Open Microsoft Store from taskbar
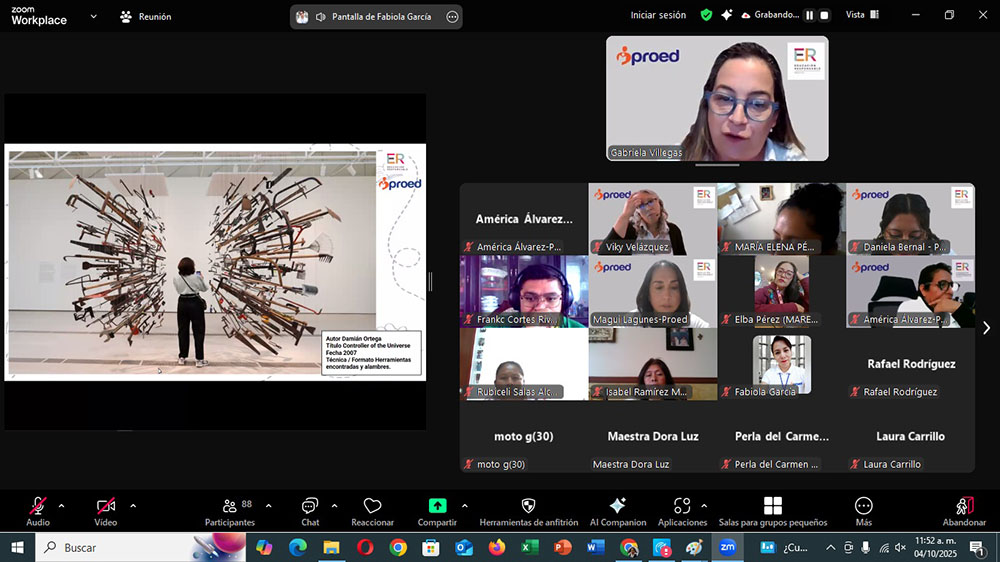This screenshot has width=1000, height=562. pos(431,547)
